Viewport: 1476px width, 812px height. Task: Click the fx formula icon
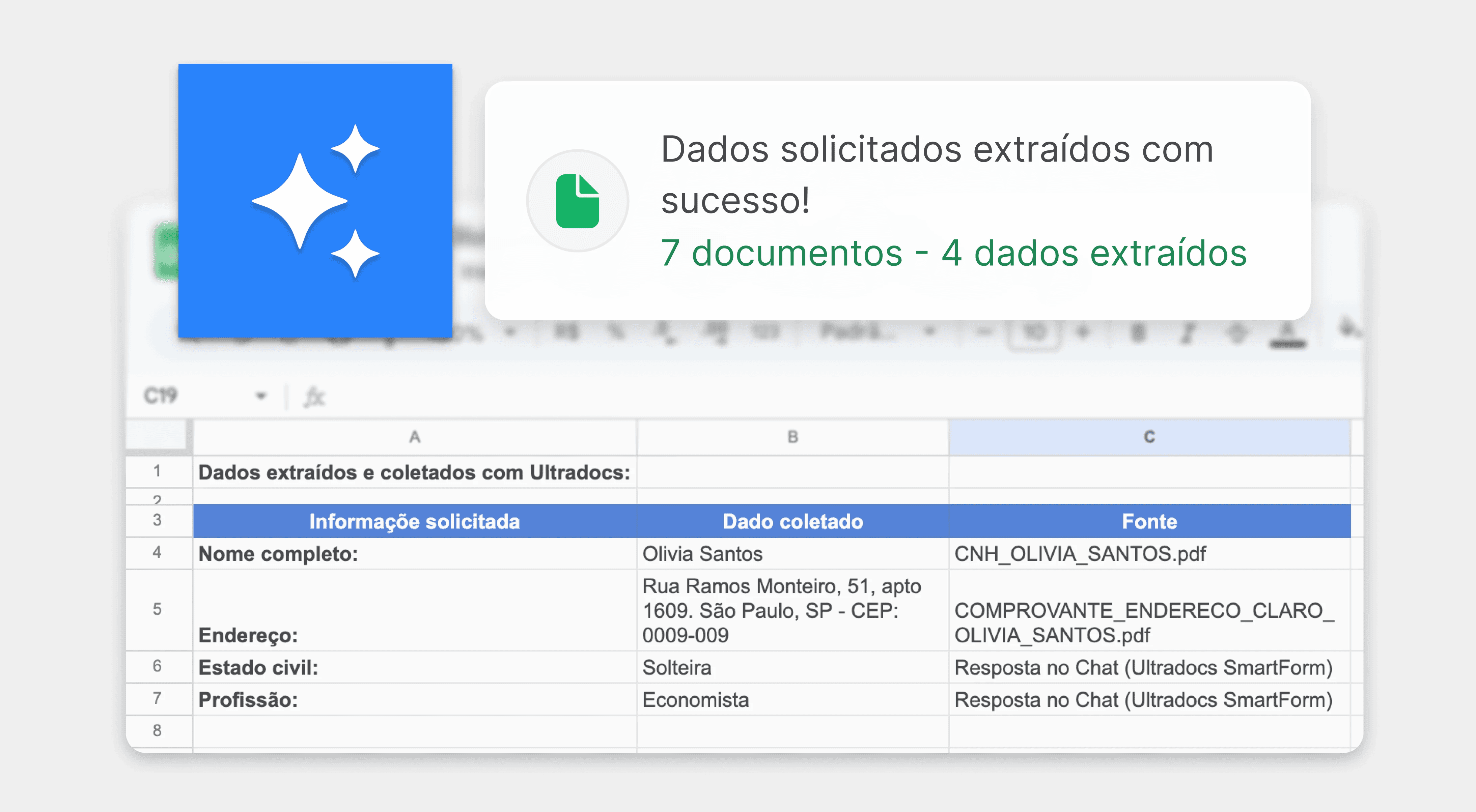click(314, 396)
